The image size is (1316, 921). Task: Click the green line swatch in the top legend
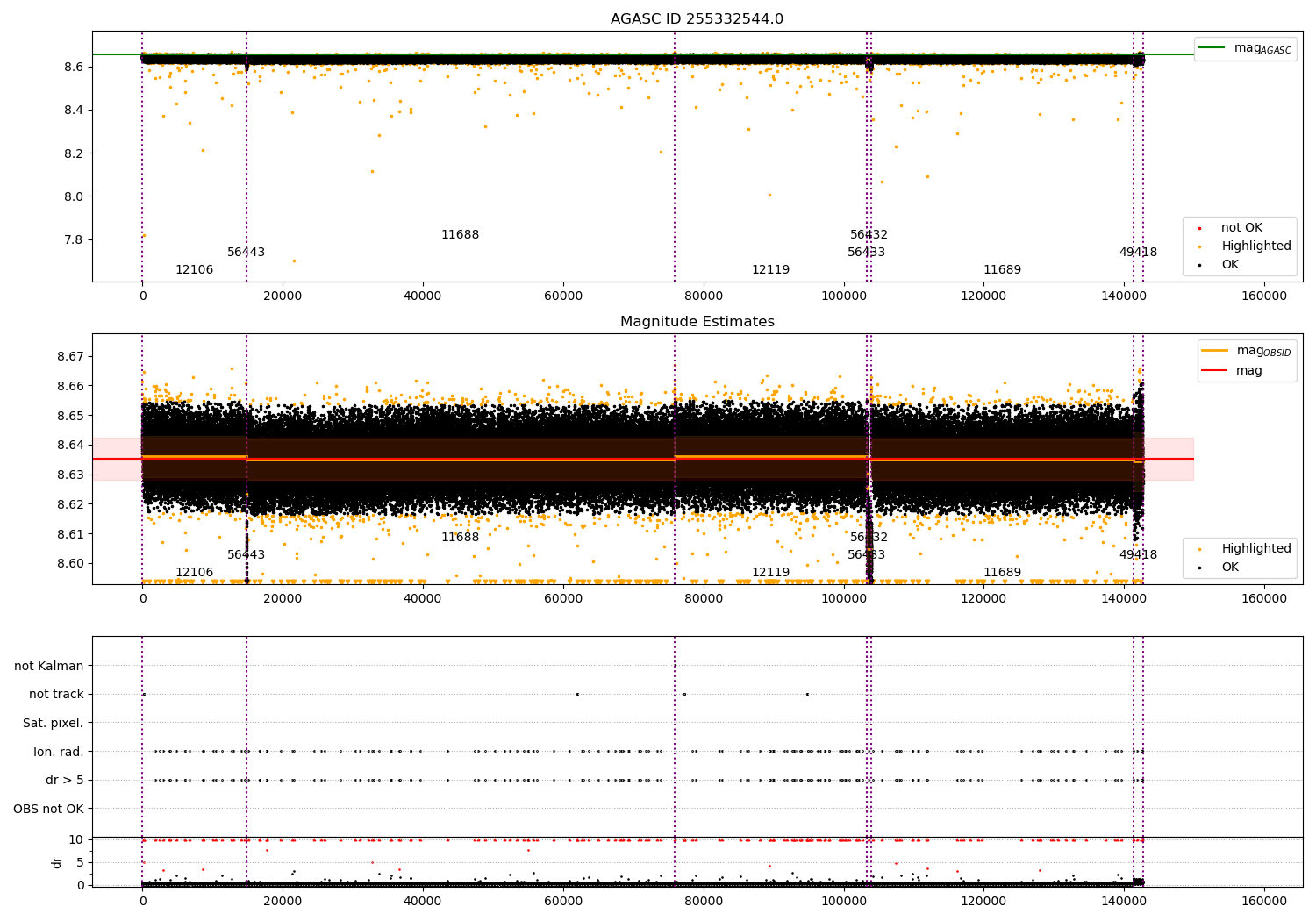click(x=1212, y=48)
